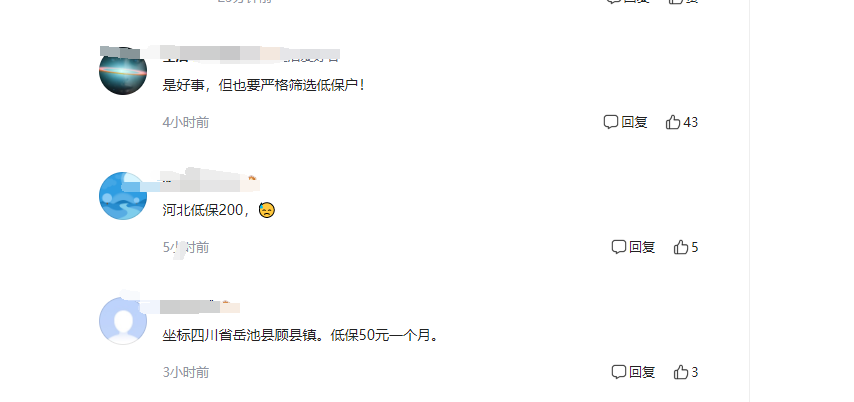The image size is (854, 402).
Task: Open the default gray silhouette avatar profile
Action: coord(123,321)
